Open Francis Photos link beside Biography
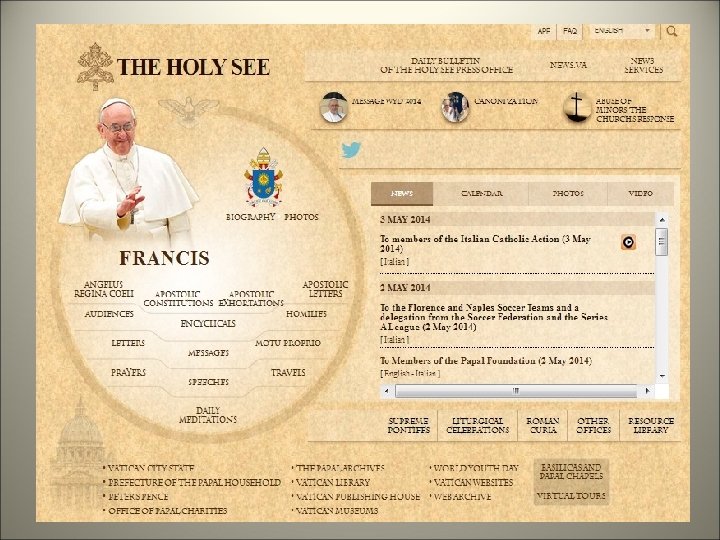The width and height of the screenshot is (720, 540). point(301,217)
